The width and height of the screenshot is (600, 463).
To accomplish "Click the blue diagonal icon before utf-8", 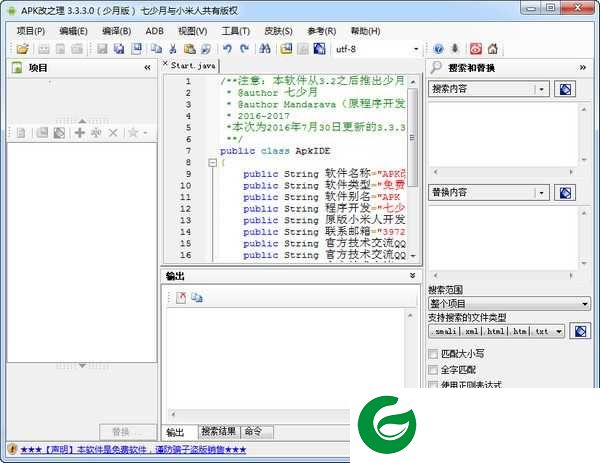I will (320, 49).
